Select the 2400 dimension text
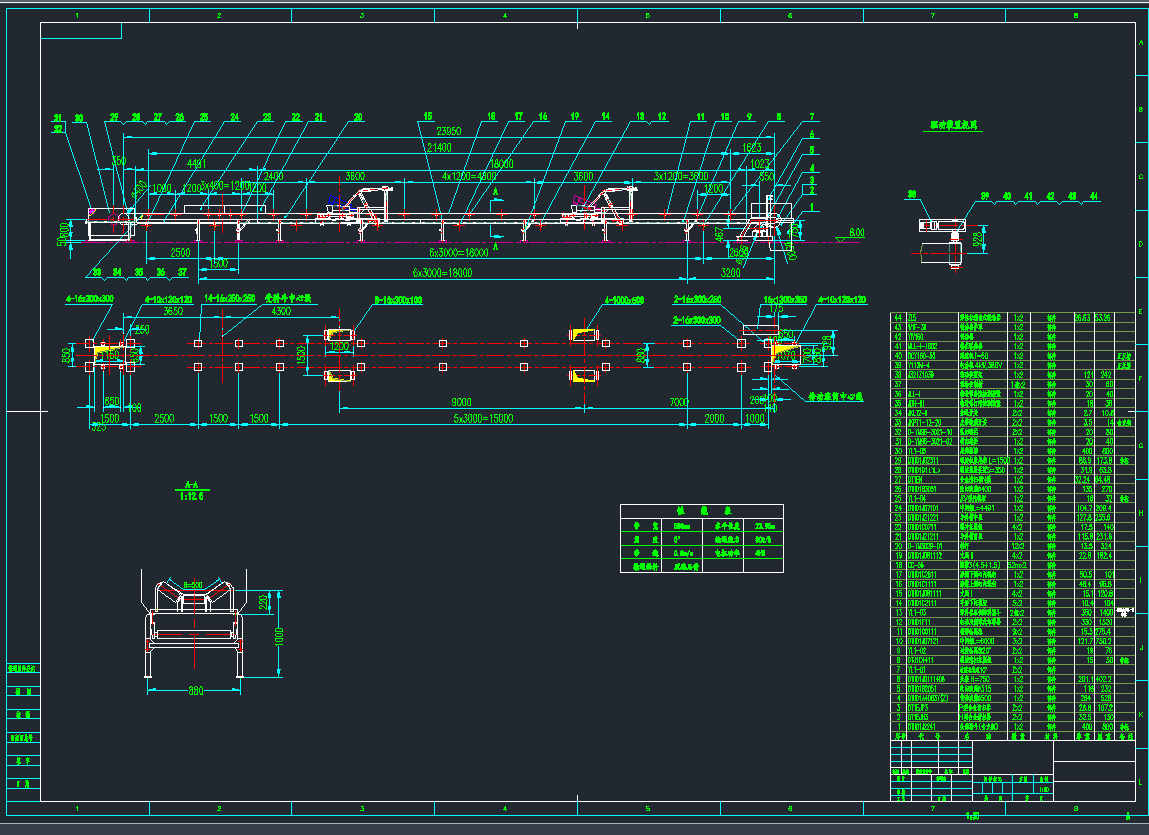1149x835 pixels. [x=273, y=177]
